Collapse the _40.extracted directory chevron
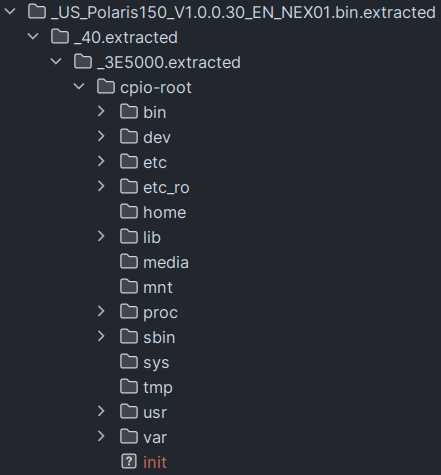Image resolution: width=441 pixels, height=475 pixels. click(x=33, y=37)
